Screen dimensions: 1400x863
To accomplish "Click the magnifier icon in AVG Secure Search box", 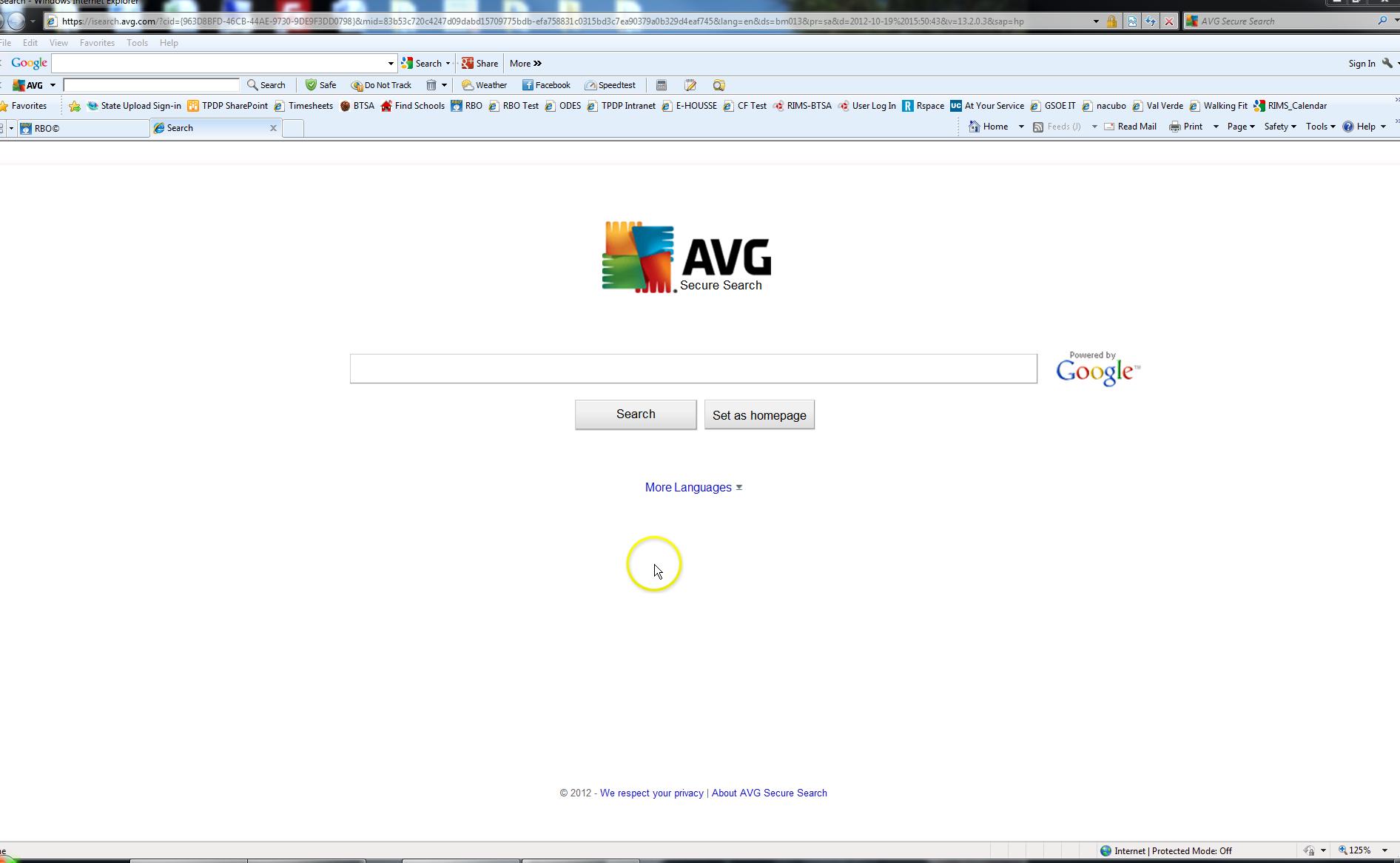I will pos(1382,21).
